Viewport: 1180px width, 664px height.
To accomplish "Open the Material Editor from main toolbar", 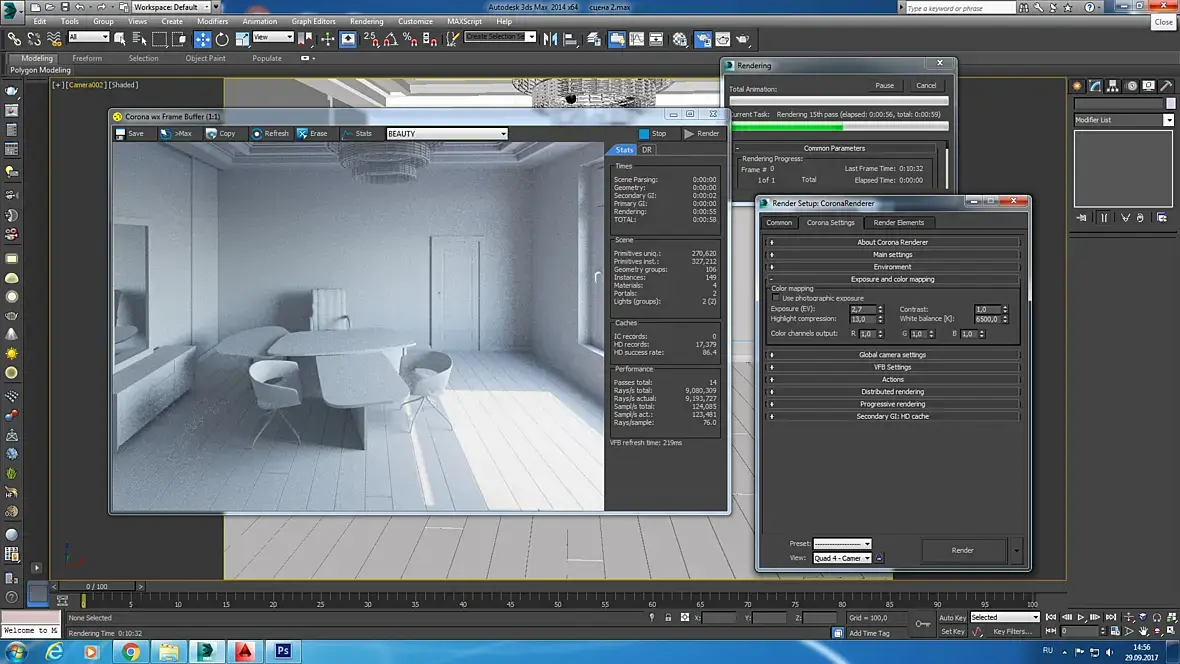I will click(x=680, y=39).
